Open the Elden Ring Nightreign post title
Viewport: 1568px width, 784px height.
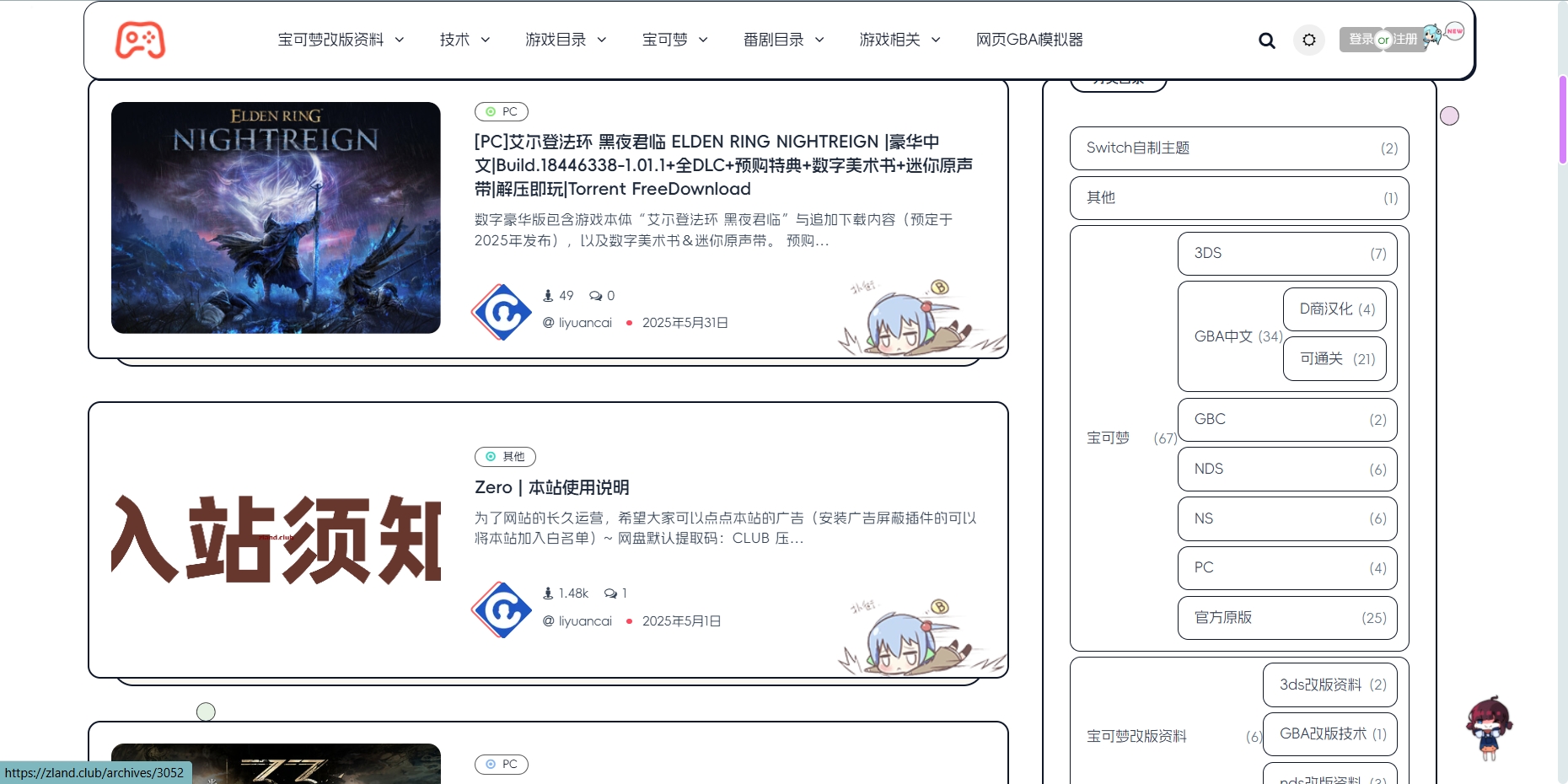pyautogui.click(x=723, y=165)
